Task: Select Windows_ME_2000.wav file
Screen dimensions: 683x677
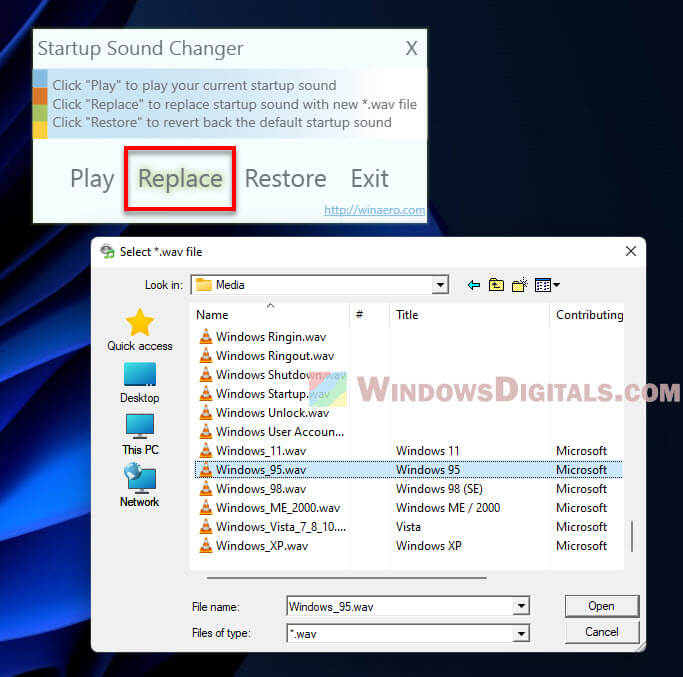Action: tap(270, 508)
